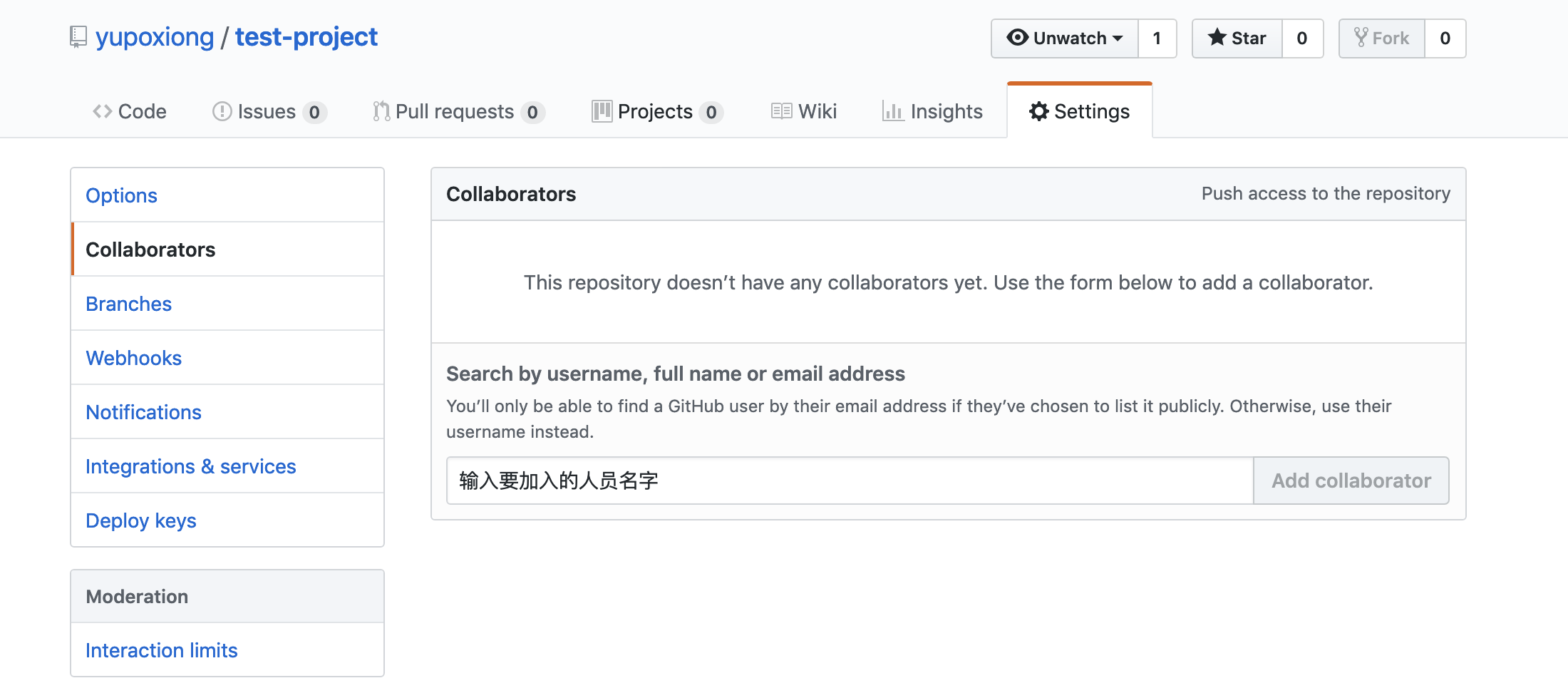This screenshot has width=1568, height=693.
Task: Click the Wiki open-book icon
Action: click(782, 111)
